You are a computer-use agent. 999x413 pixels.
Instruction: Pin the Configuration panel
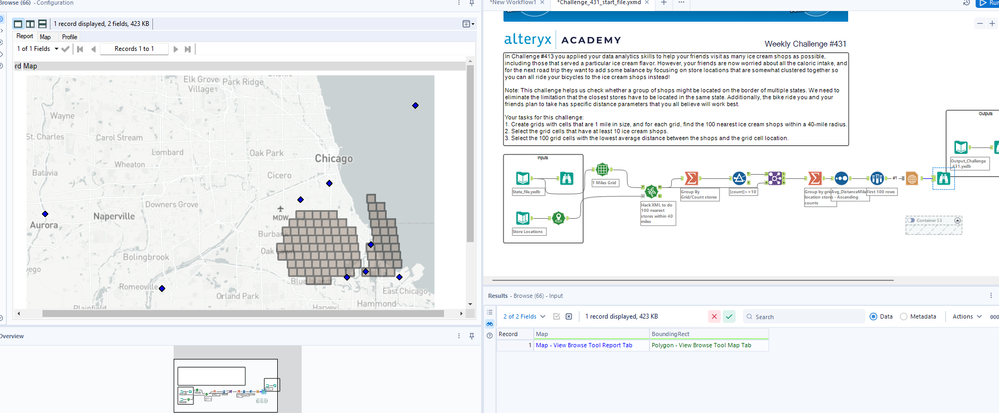[x=471, y=3]
